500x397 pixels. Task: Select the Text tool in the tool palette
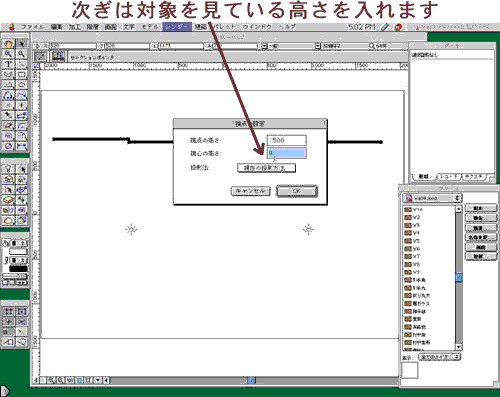9,64
